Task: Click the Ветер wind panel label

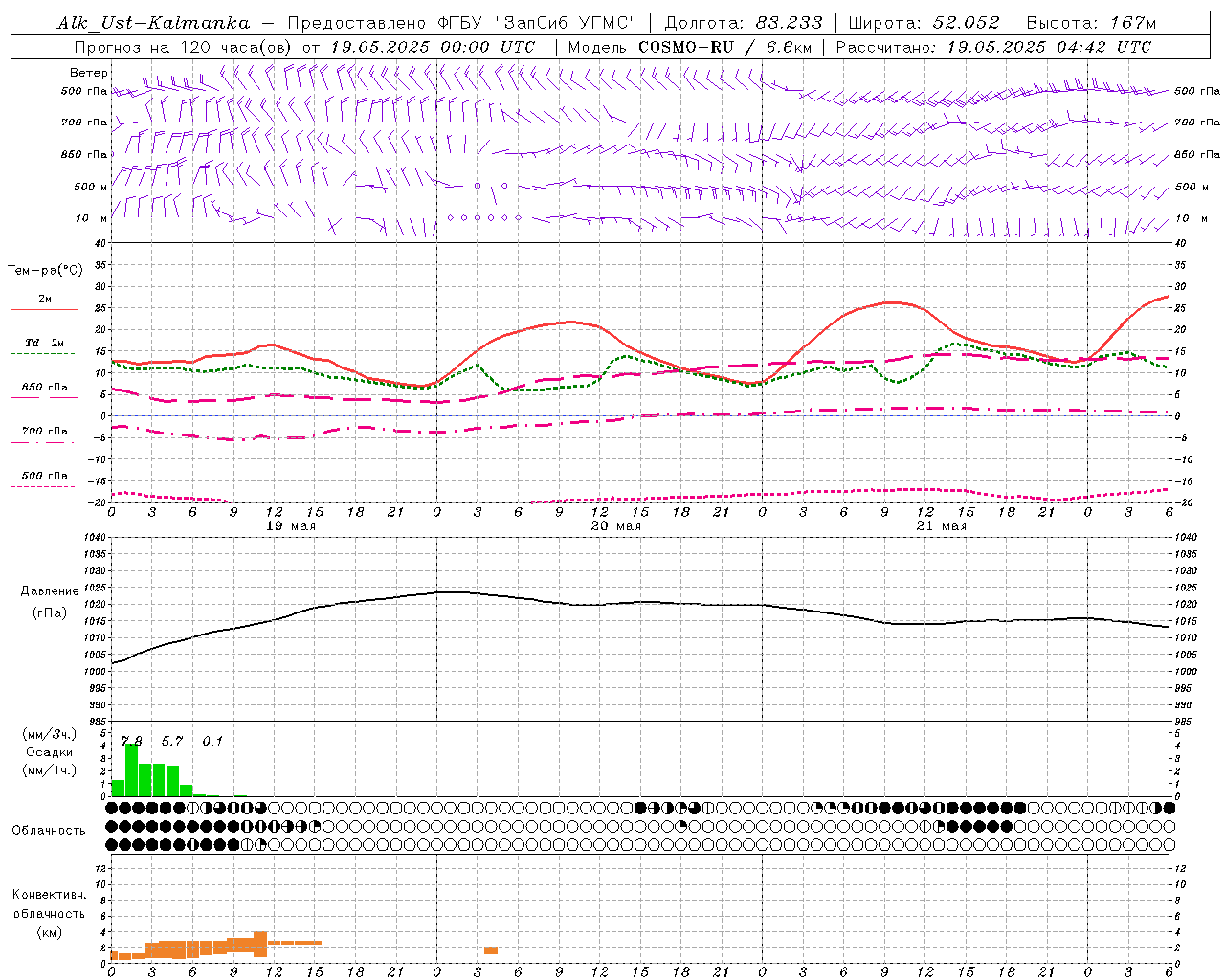Action: click(x=89, y=73)
